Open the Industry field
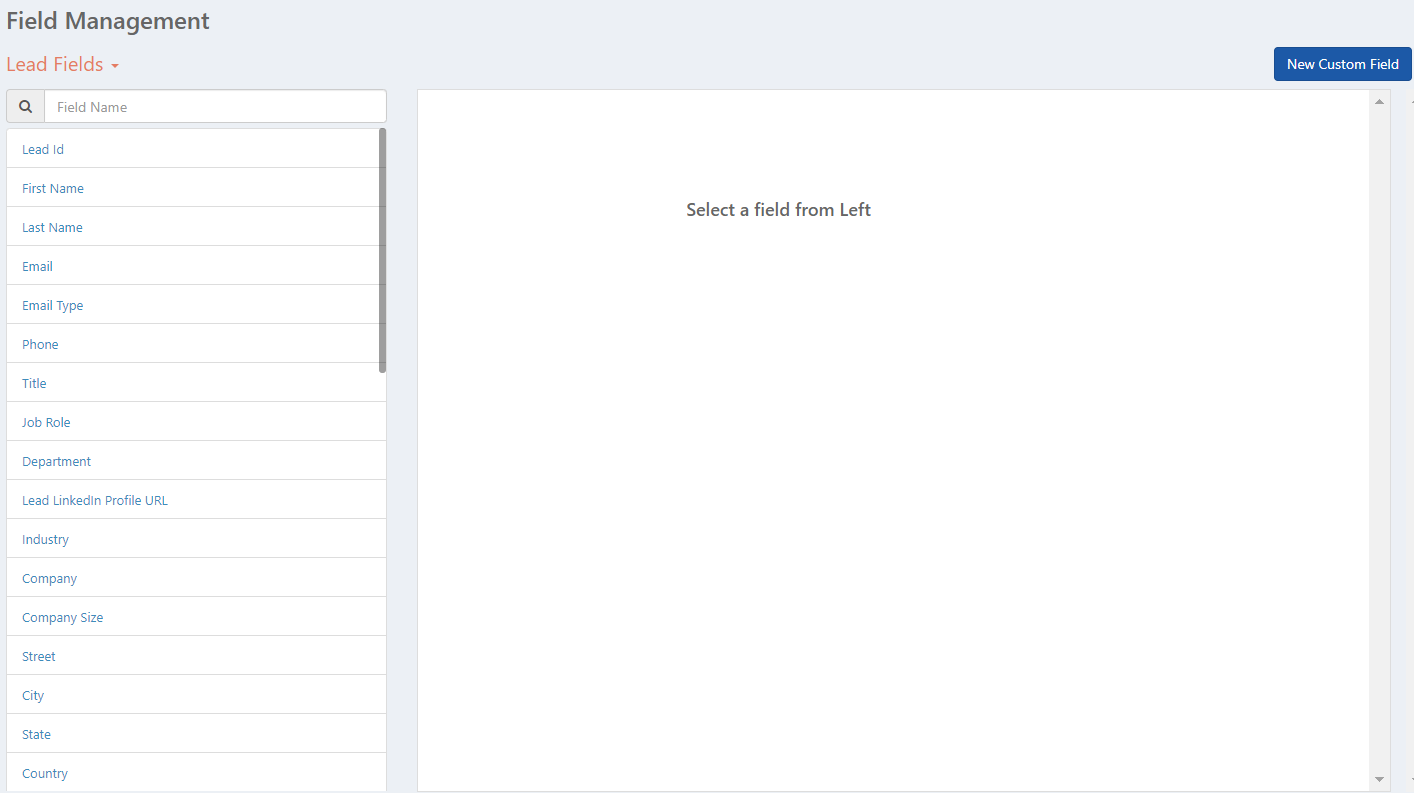 click(x=196, y=539)
